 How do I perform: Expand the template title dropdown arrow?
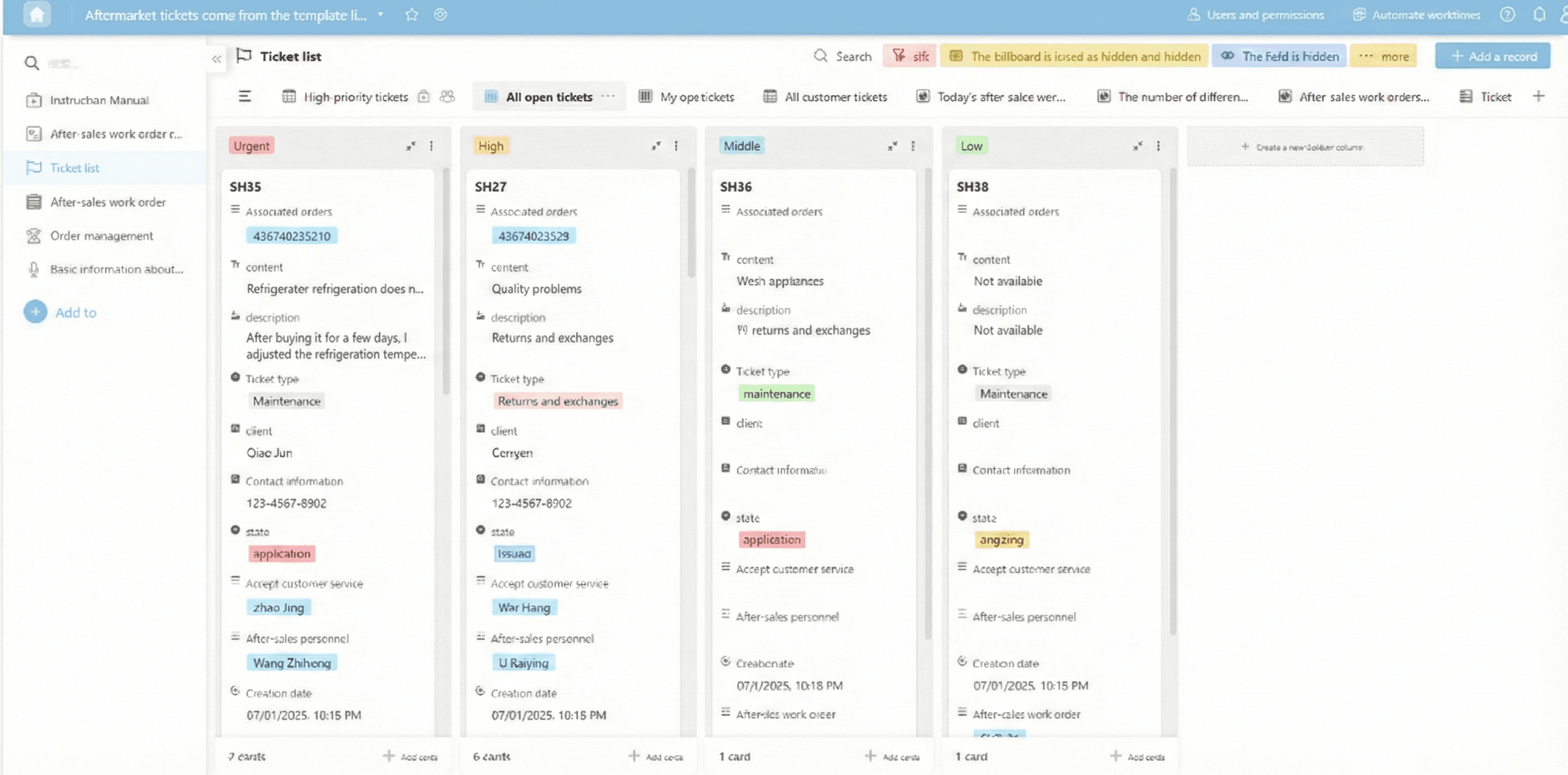point(381,15)
